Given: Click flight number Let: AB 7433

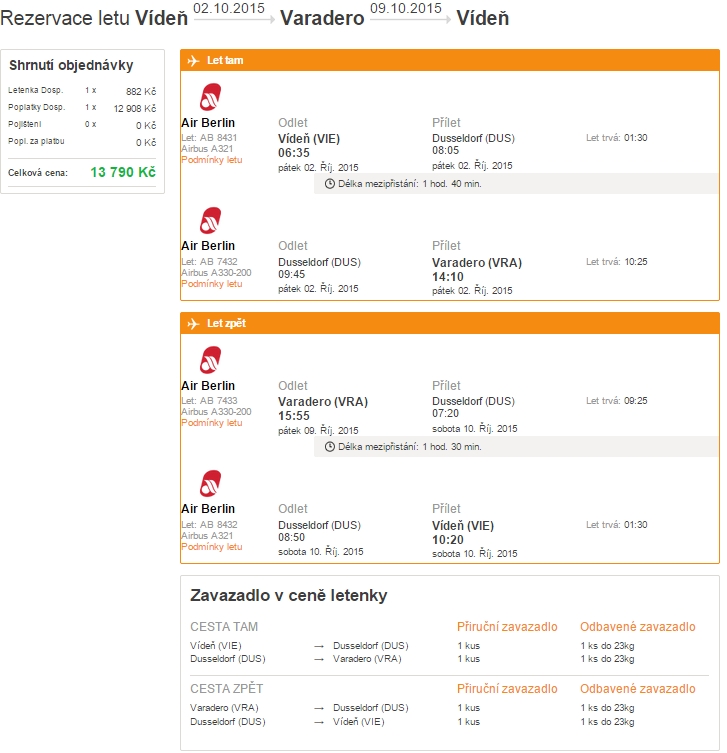Looking at the screenshot, I should click(209, 401).
